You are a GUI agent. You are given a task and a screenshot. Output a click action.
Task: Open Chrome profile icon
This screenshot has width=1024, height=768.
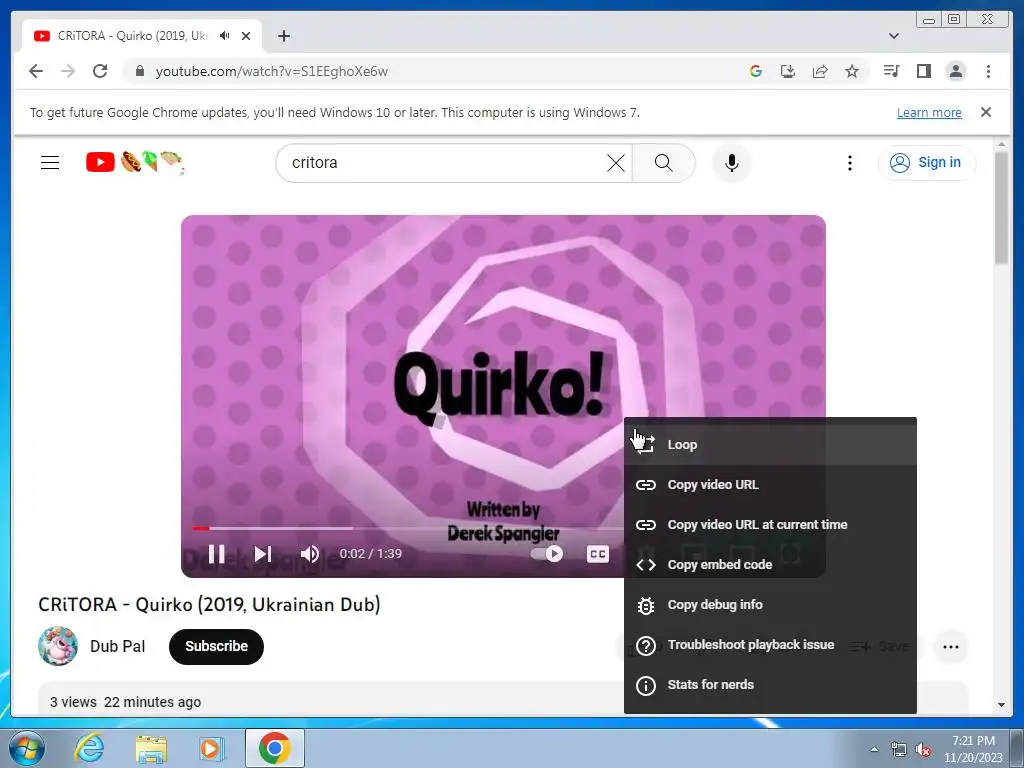pos(955,71)
